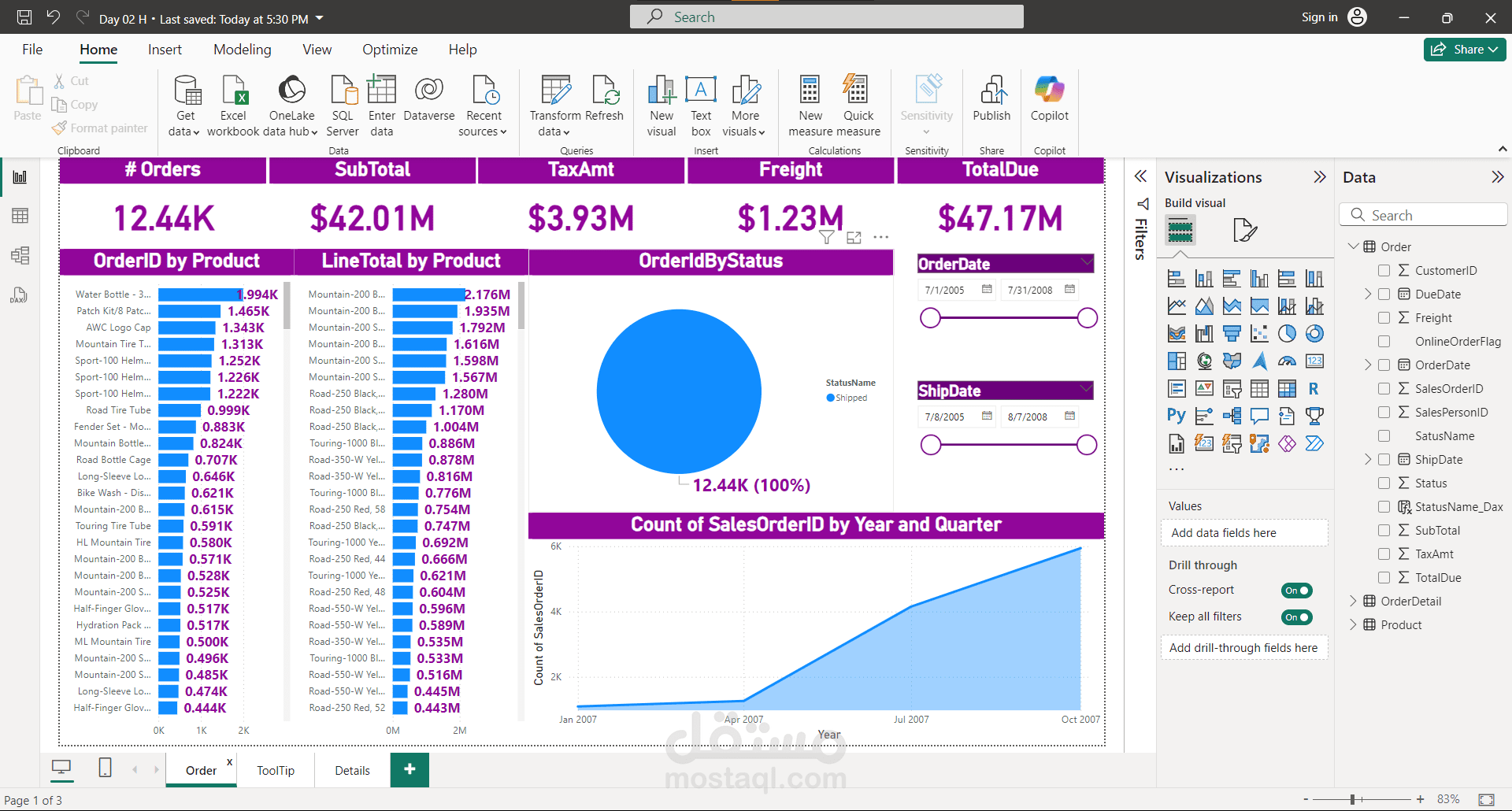Open Model view from the left sidebar
The width and height of the screenshot is (1512, 811).
pyautogui.click(x=20, y=255)
